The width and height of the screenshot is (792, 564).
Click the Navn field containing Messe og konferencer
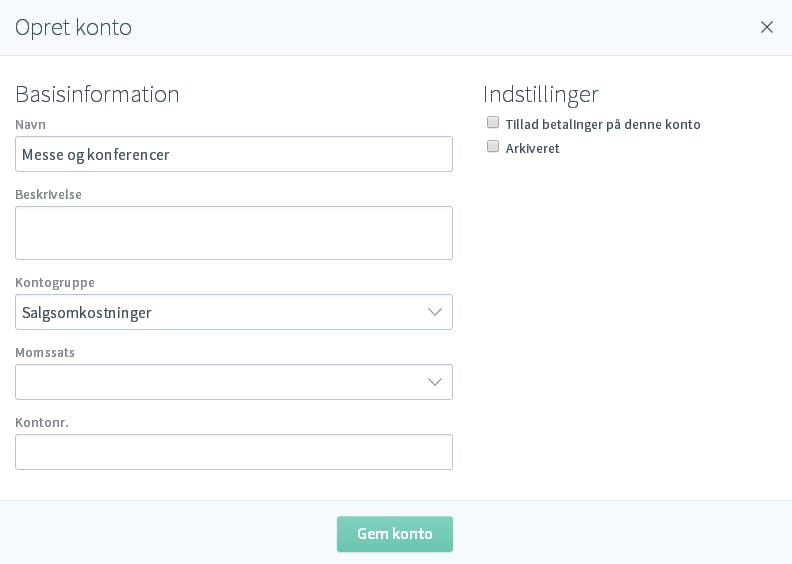pyautogui.click(x=234, y=154)
